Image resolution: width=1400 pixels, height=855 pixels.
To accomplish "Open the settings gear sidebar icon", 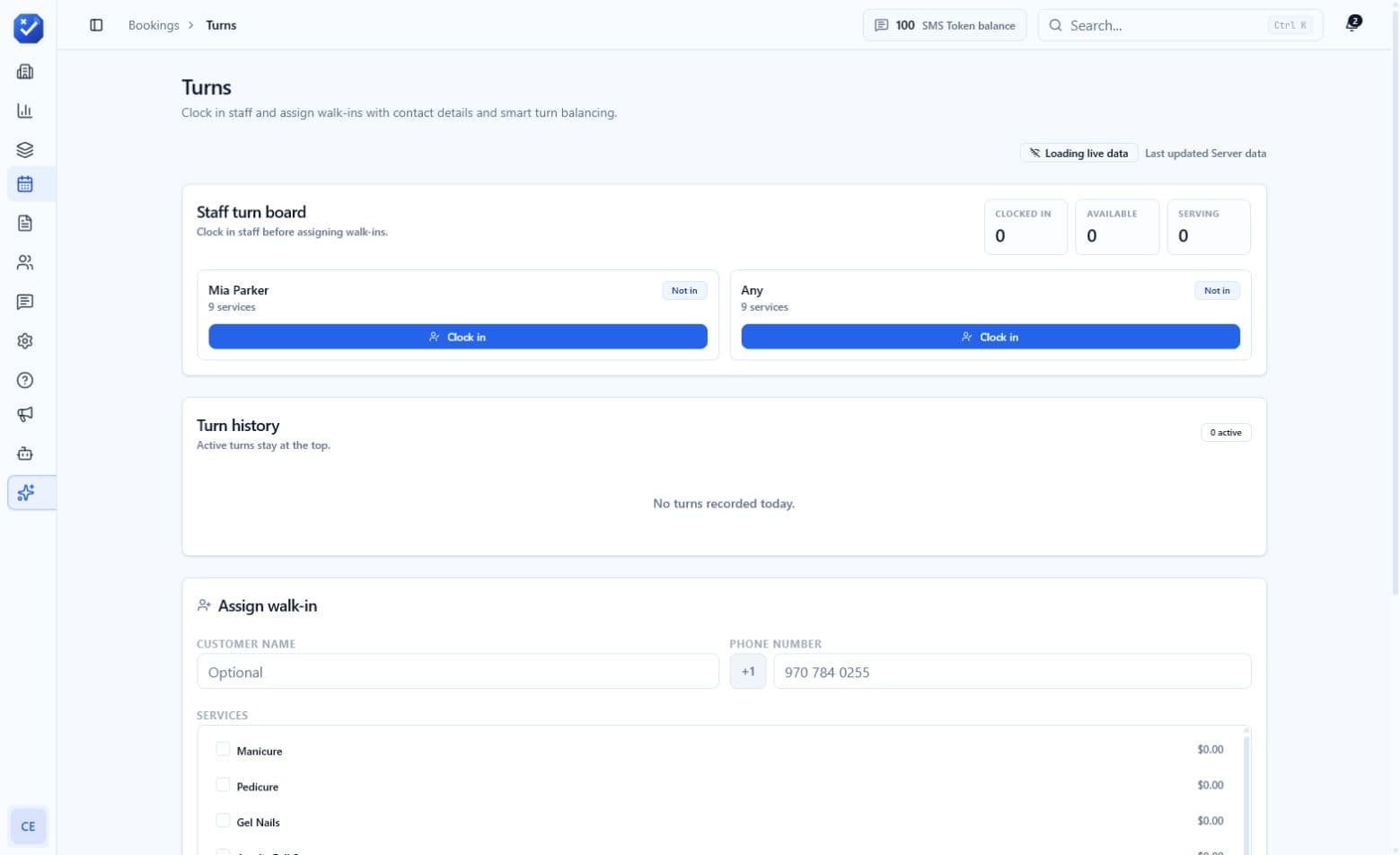I will (x=25, y=341).
